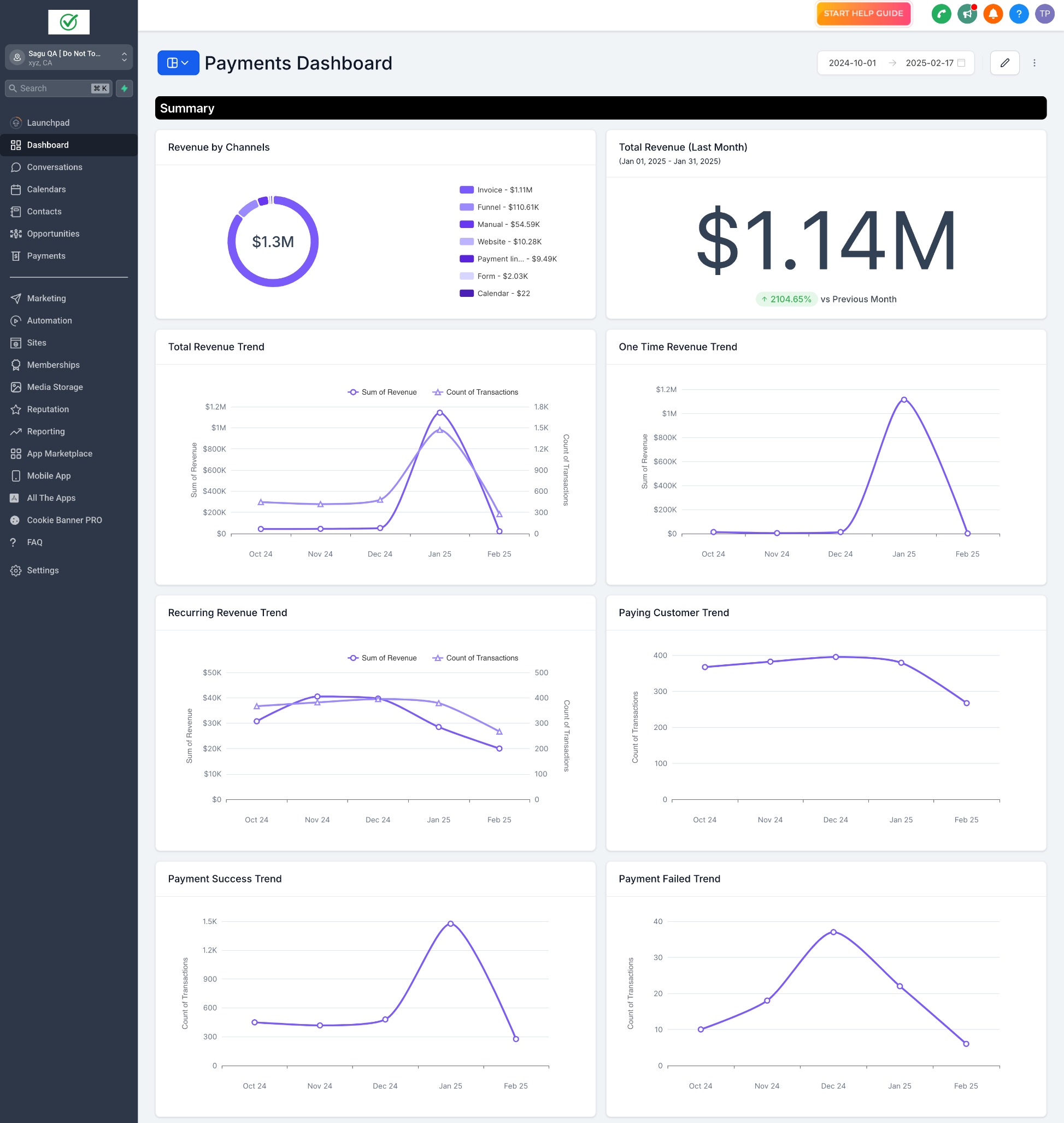
Task: Open the three-dot more options menu
Action: [x=1034, y=63]
